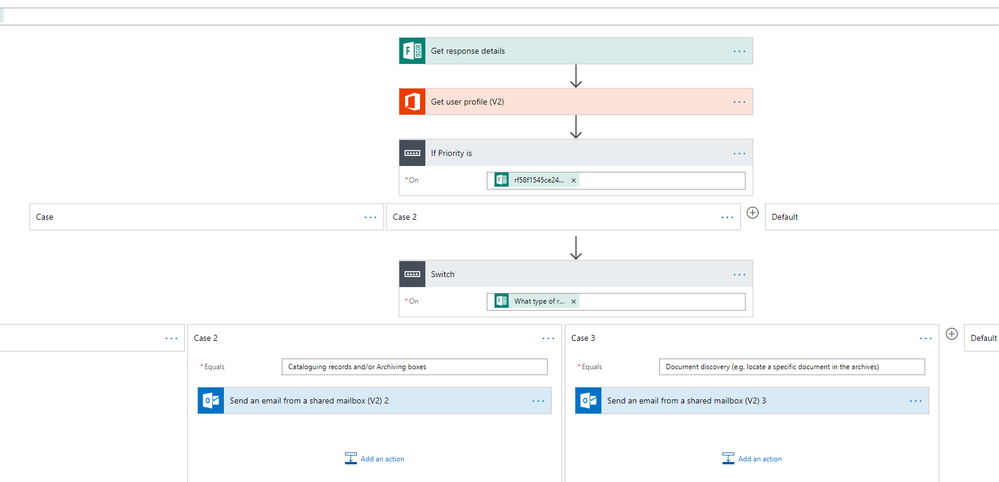
Task: Expand the Default case of If Priority is
Action: point(880,217)
